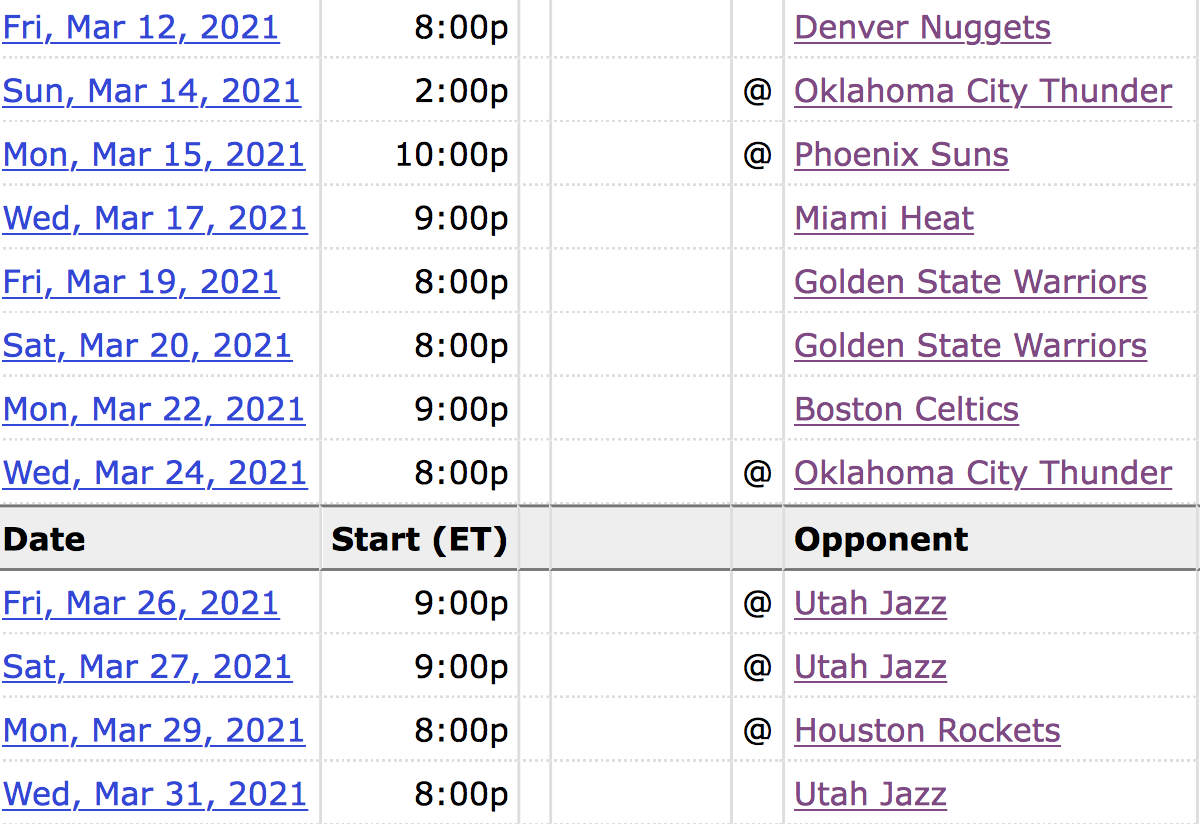Click Utah Jazz on Mar 27 row
Viewport: 1200px width, 824px height.
click(x=870, y=667)
